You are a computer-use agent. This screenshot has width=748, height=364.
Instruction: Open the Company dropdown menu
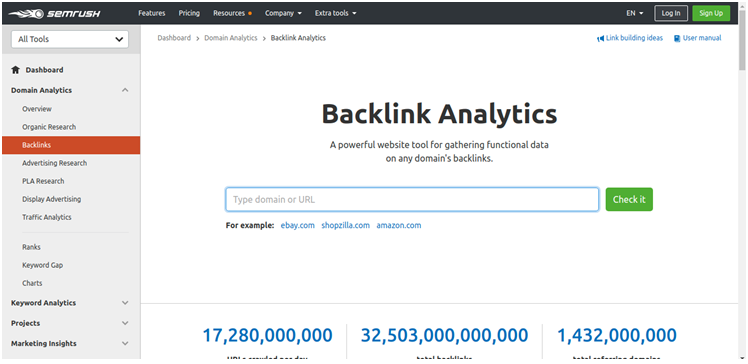pyautogui.click(x=283, y=13)
